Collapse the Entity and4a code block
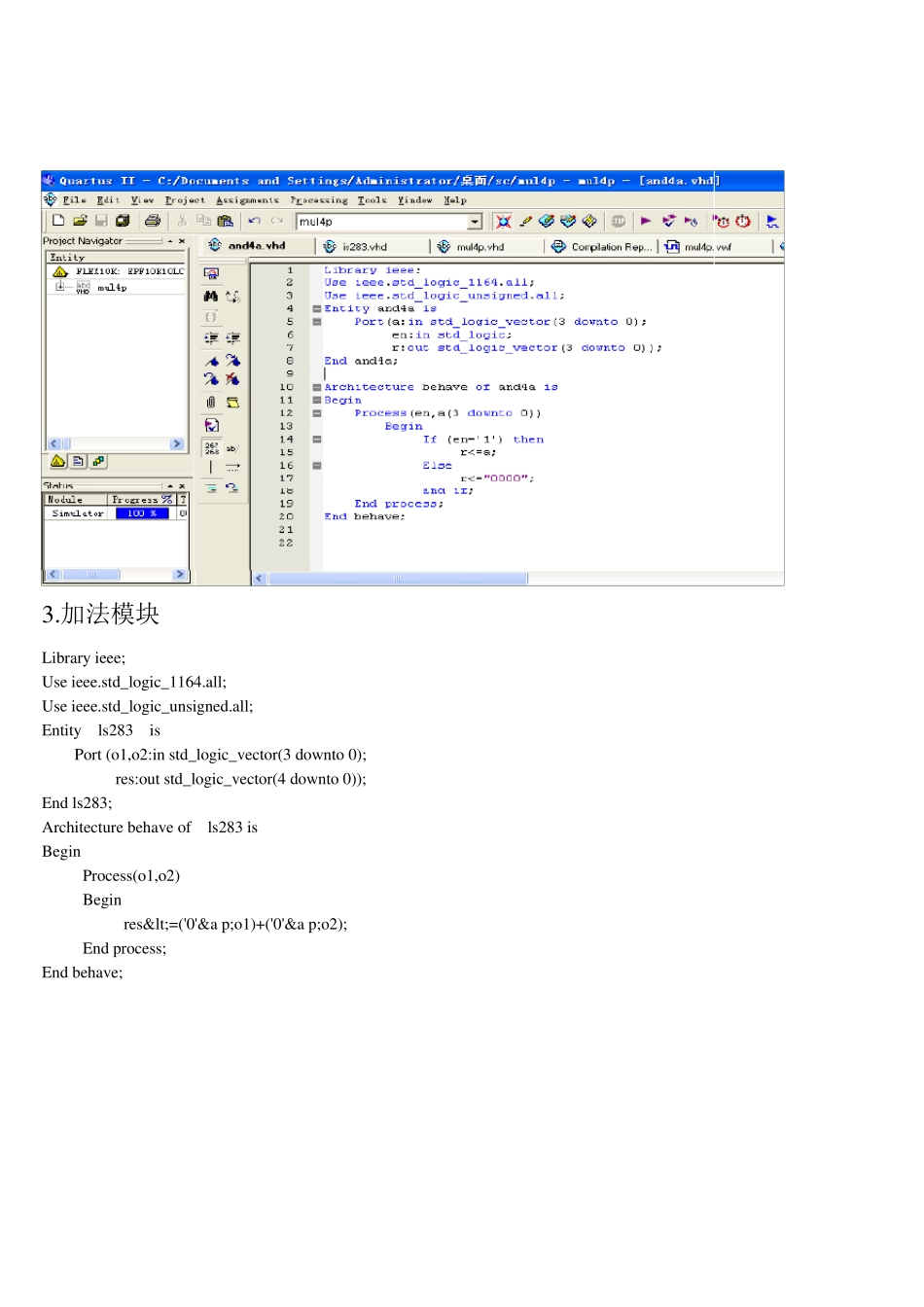This screenshot has height=1307, width=924. point(316,308)
